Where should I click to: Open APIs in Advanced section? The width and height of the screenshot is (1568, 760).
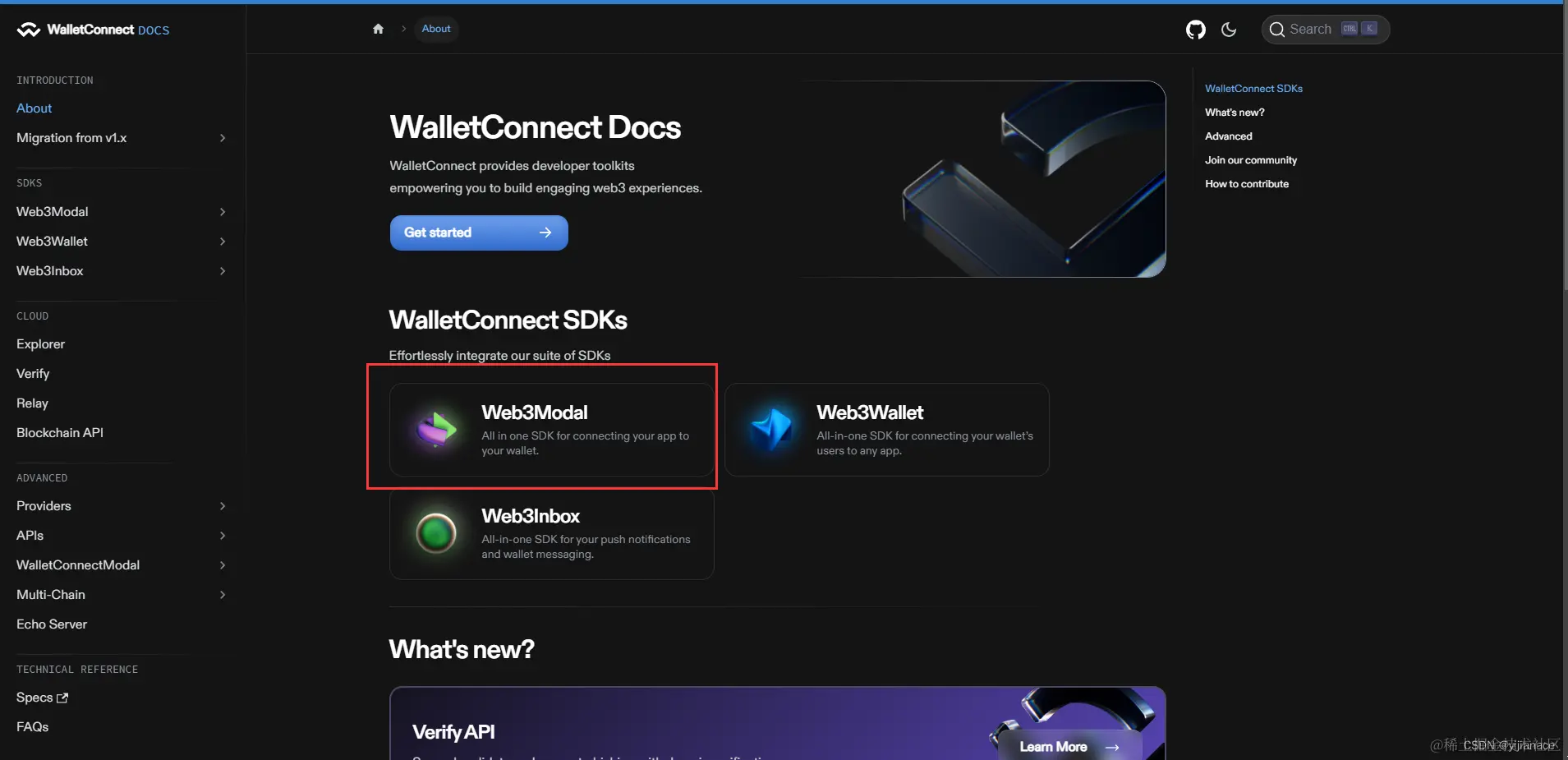[30, 536]
